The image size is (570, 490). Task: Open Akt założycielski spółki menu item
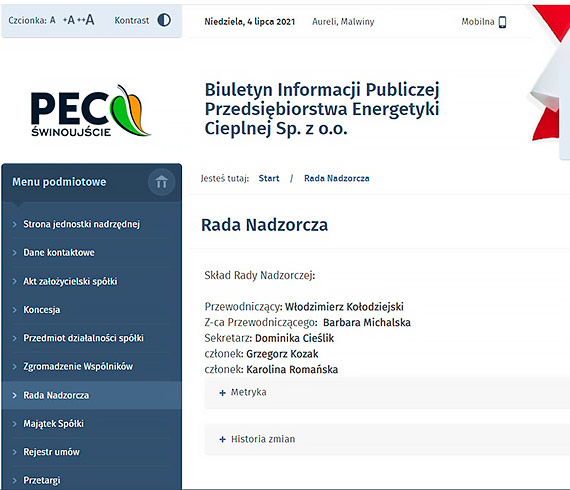pos(70,281)
